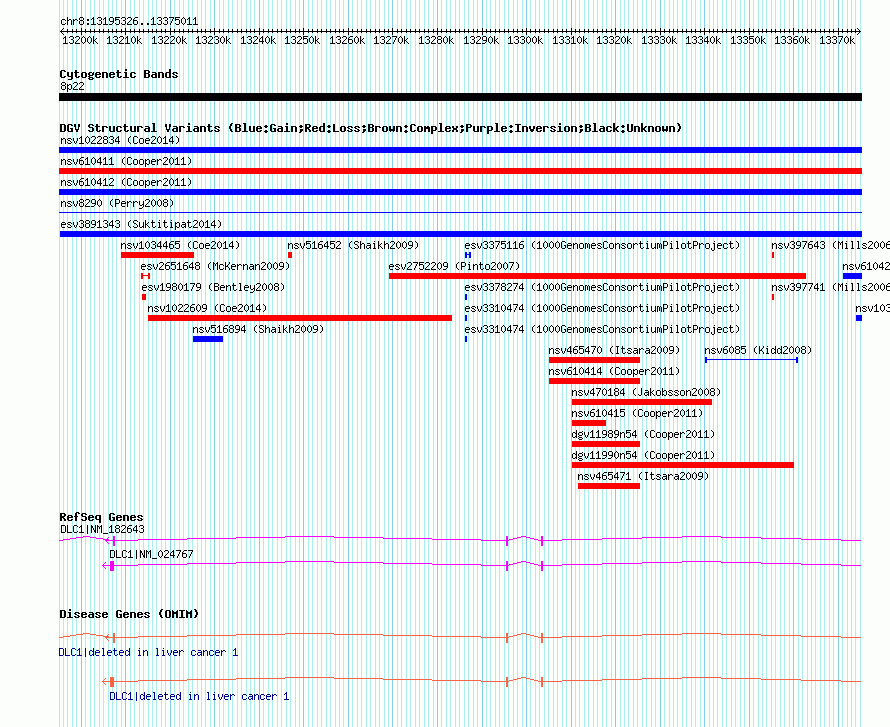Click the red bar under nsv465471
890x727 pixels.
pos(609,486)
